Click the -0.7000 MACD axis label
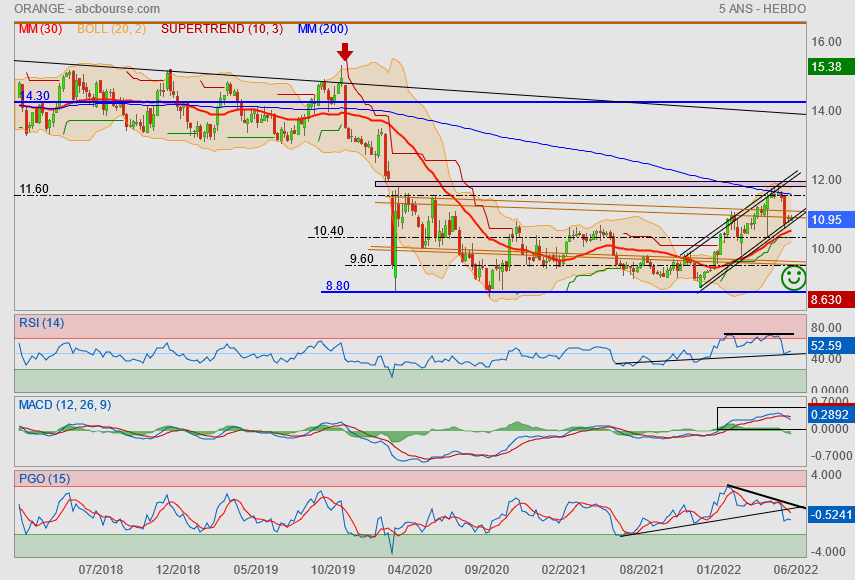Image resolution: width=855 pixels, height=580 pixels. pyautogui.click(x=830, y=455)
